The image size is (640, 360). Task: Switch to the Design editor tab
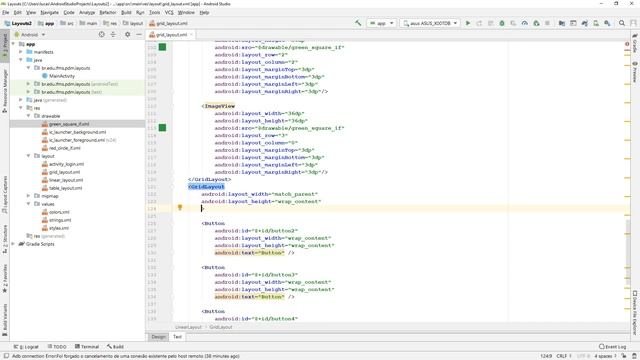coord(158,337)
